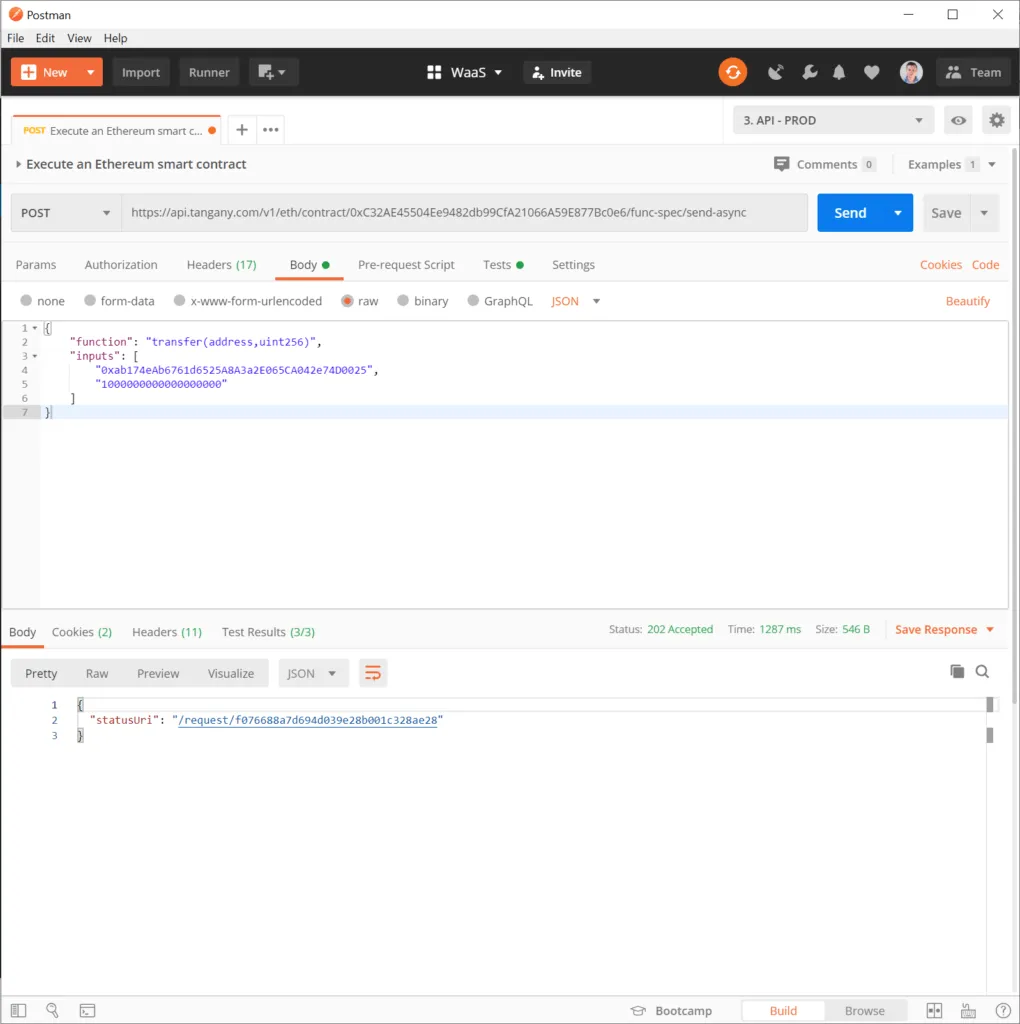
Task: Switch to the Params tab
Action: pyautogui.click(x=36, y=264)
